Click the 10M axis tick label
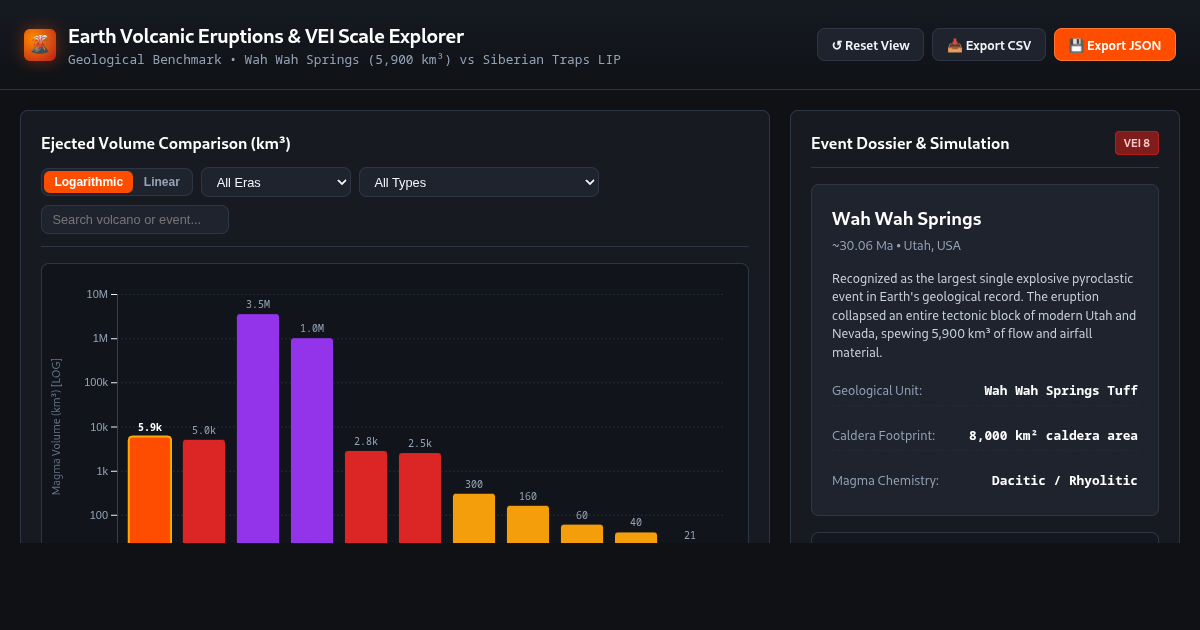The width and height of the screenshot is (1200, 630). tap(97, 294)
